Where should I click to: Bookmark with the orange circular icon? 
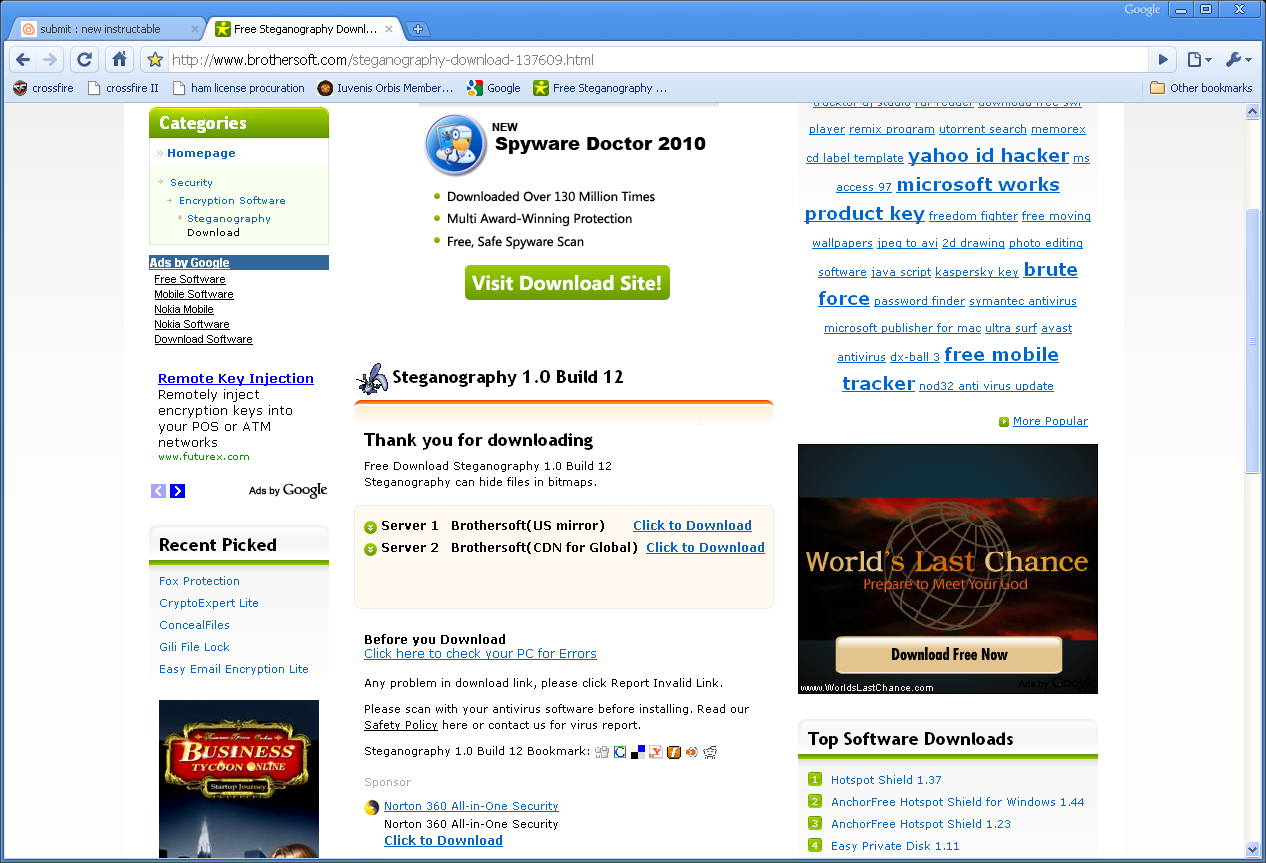(x=691, y=752)
